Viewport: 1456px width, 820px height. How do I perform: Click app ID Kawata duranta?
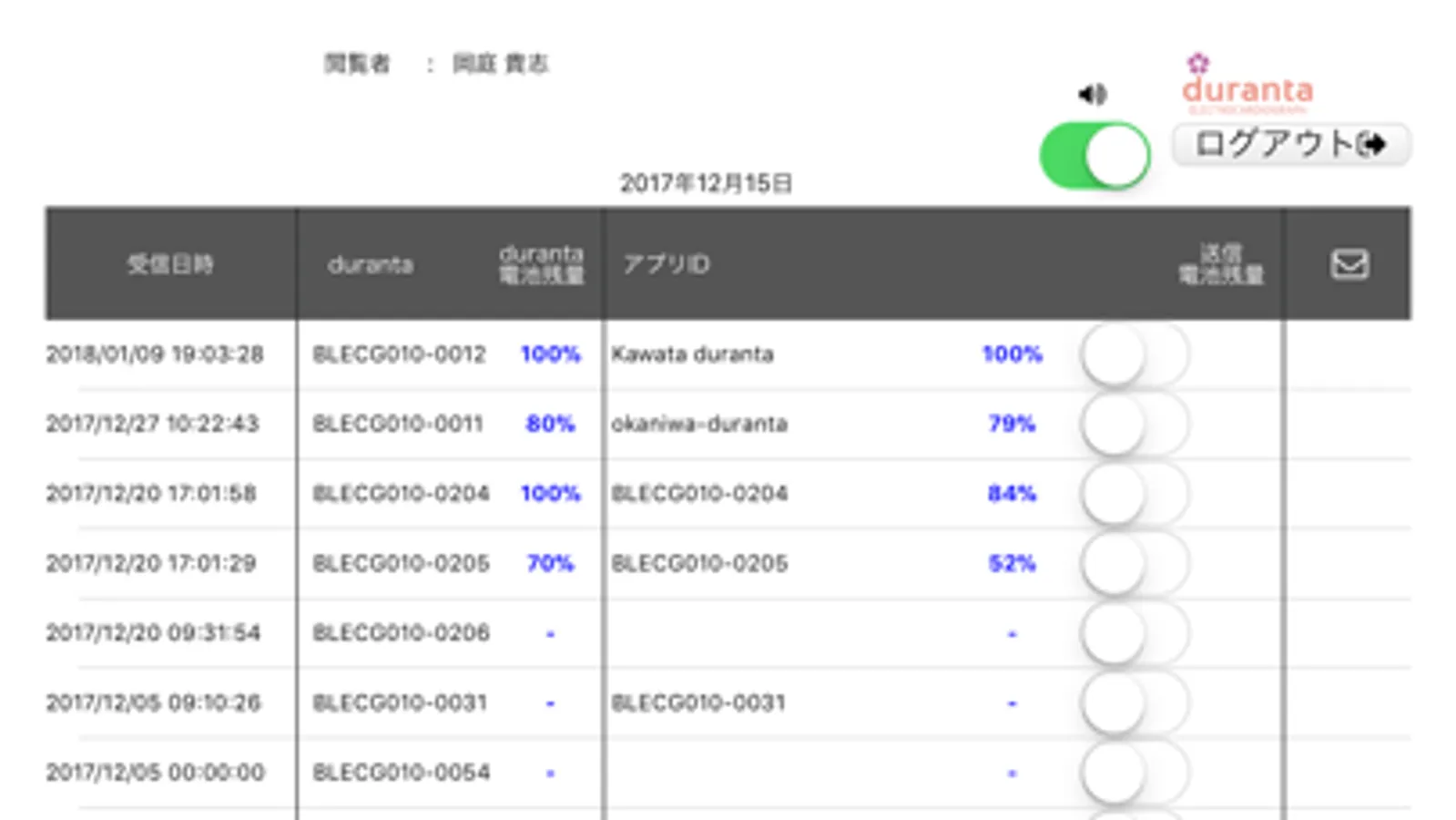(x=692, y=354)
